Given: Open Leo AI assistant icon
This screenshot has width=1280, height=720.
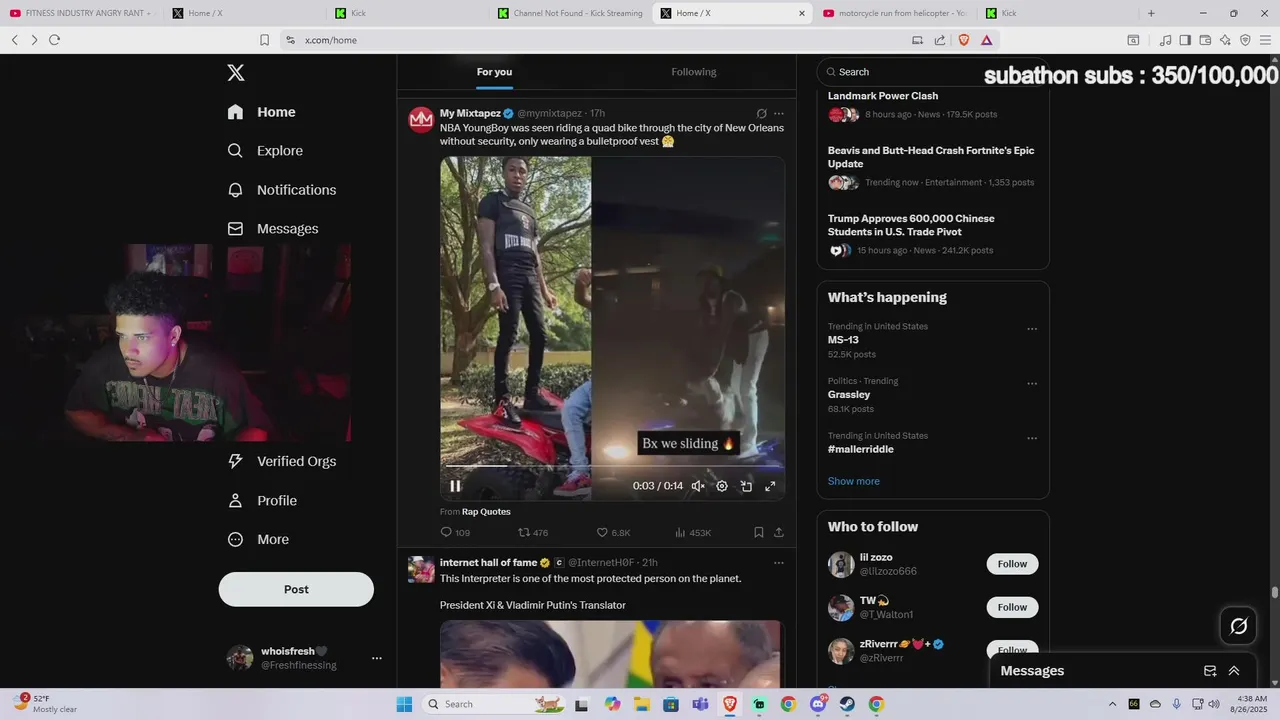Looking at the screenshot, I should pos(1225,40).
